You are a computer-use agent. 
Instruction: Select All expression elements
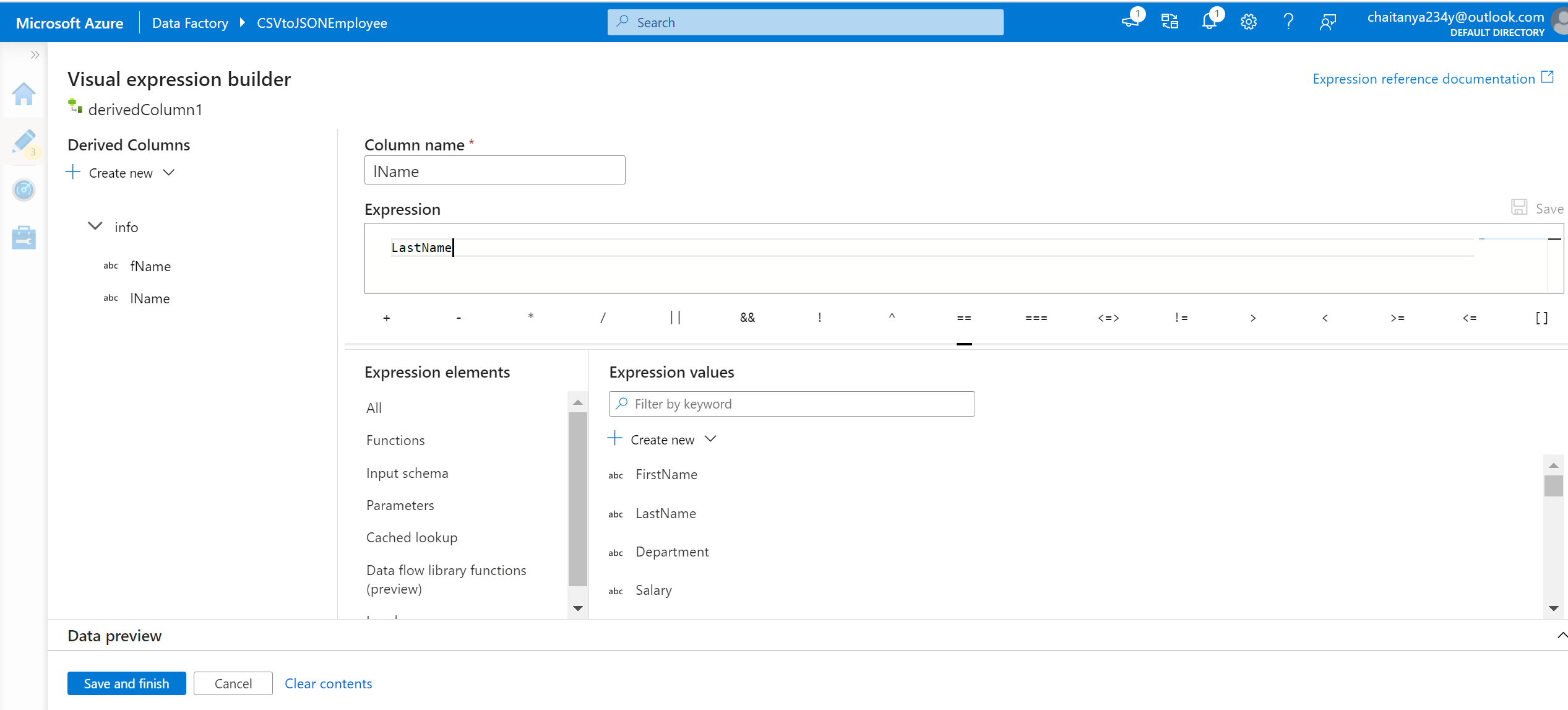374,408
